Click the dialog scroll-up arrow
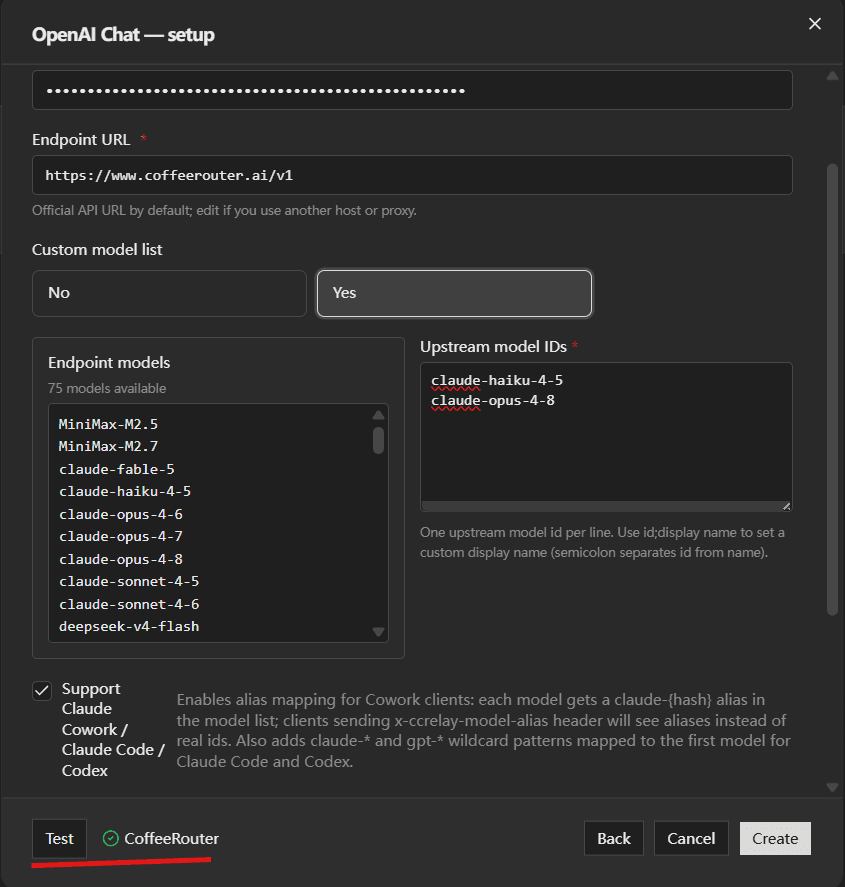Image resolution: width=845 pixels, height=887 pixels. point(832,76)
